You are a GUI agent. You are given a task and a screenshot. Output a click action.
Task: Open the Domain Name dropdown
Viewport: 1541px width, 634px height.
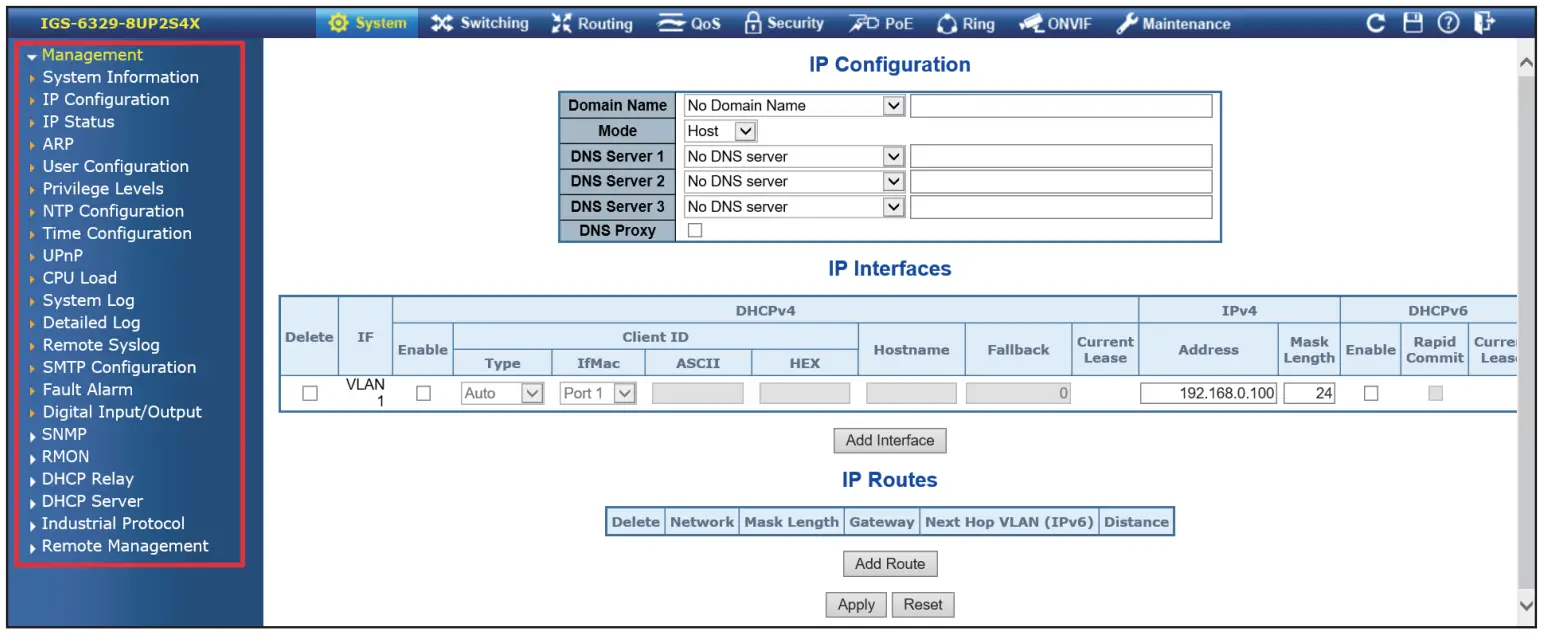point(794,105)
